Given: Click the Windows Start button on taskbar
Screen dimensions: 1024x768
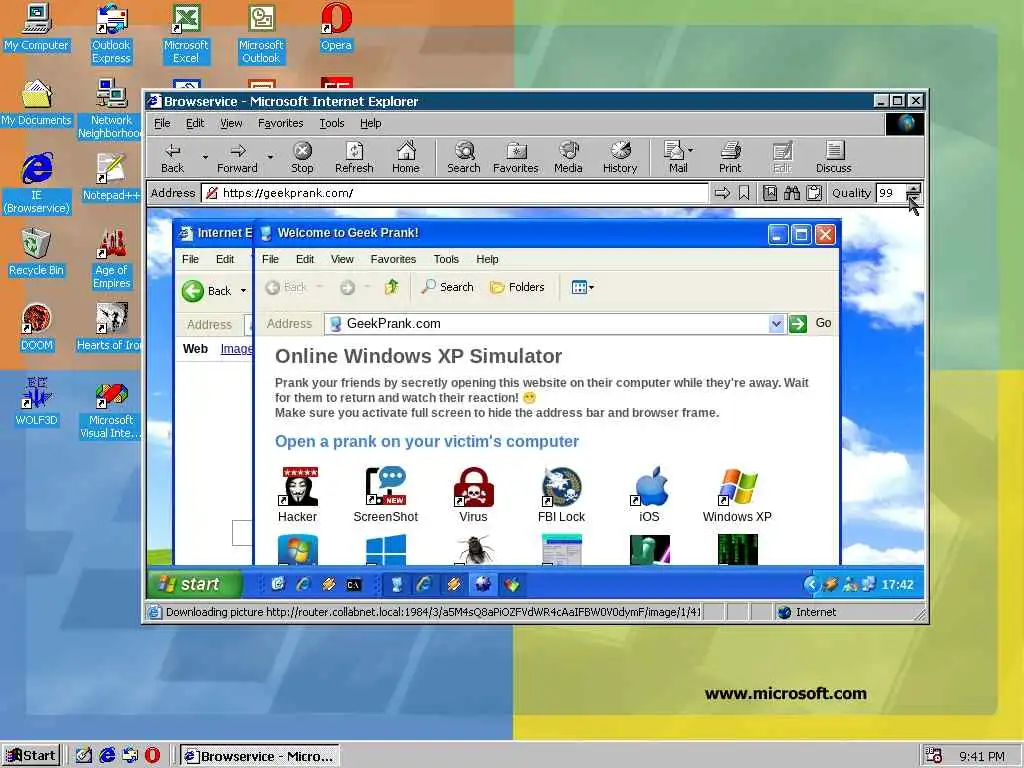Looking at the screenshot, I should pyautogui.click(x=31, y=756).
